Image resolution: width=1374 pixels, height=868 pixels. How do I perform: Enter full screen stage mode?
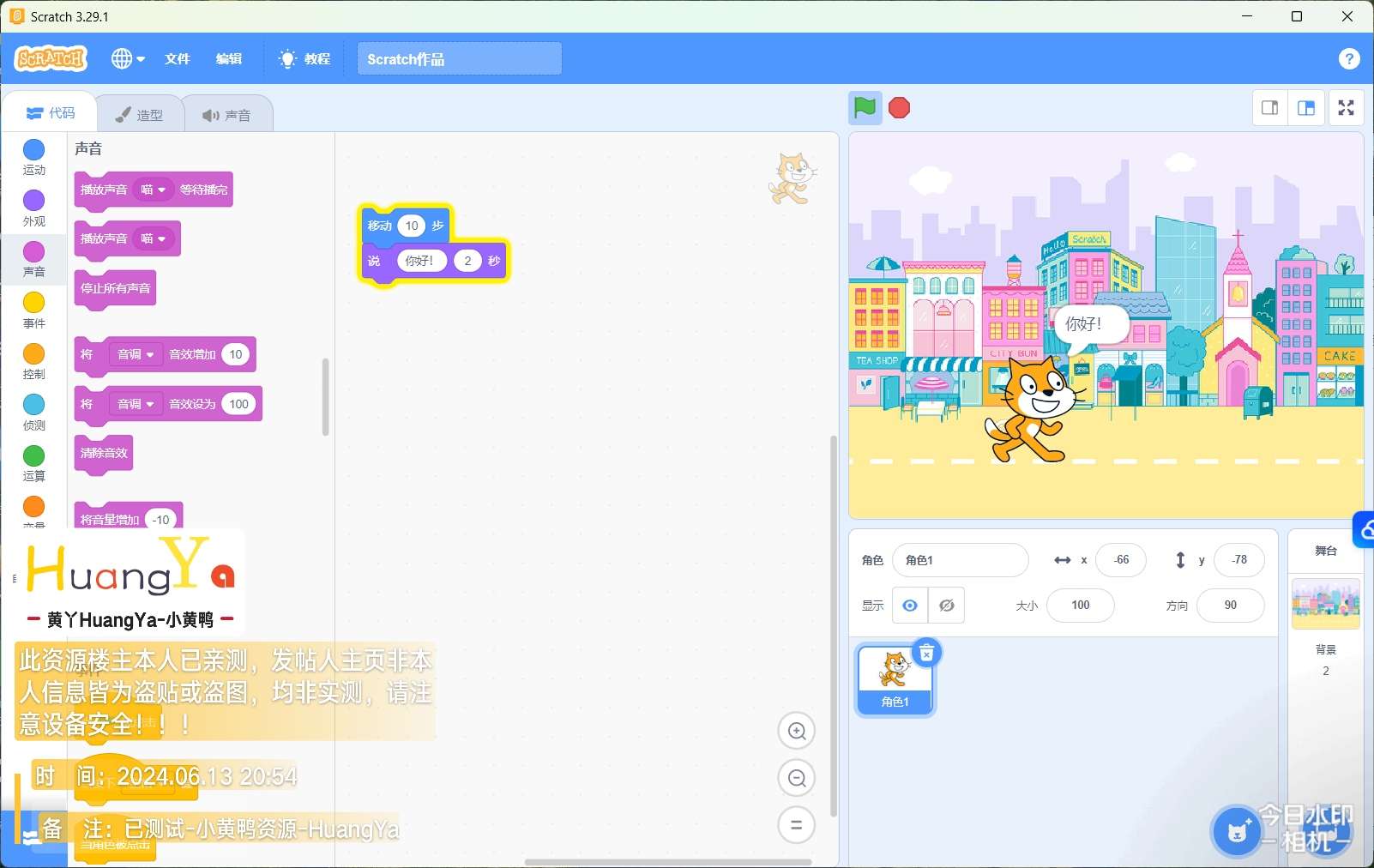[1346, 108]
